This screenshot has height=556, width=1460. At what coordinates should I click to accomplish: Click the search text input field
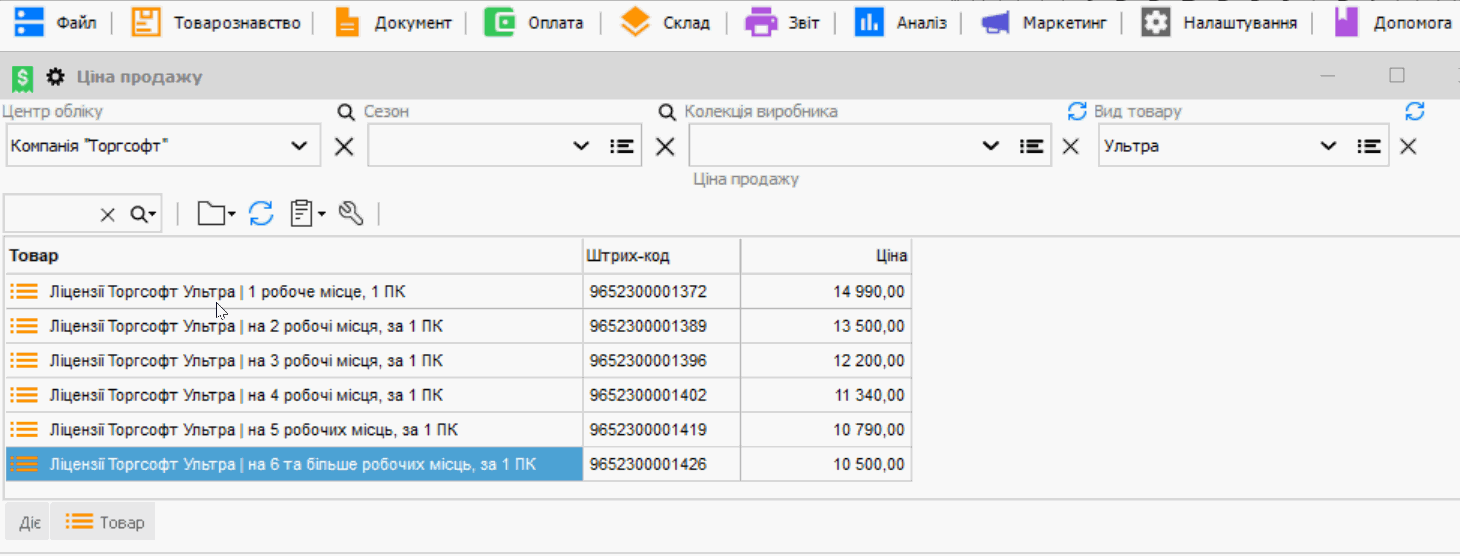pyautogui.click(x=50, y=214)
